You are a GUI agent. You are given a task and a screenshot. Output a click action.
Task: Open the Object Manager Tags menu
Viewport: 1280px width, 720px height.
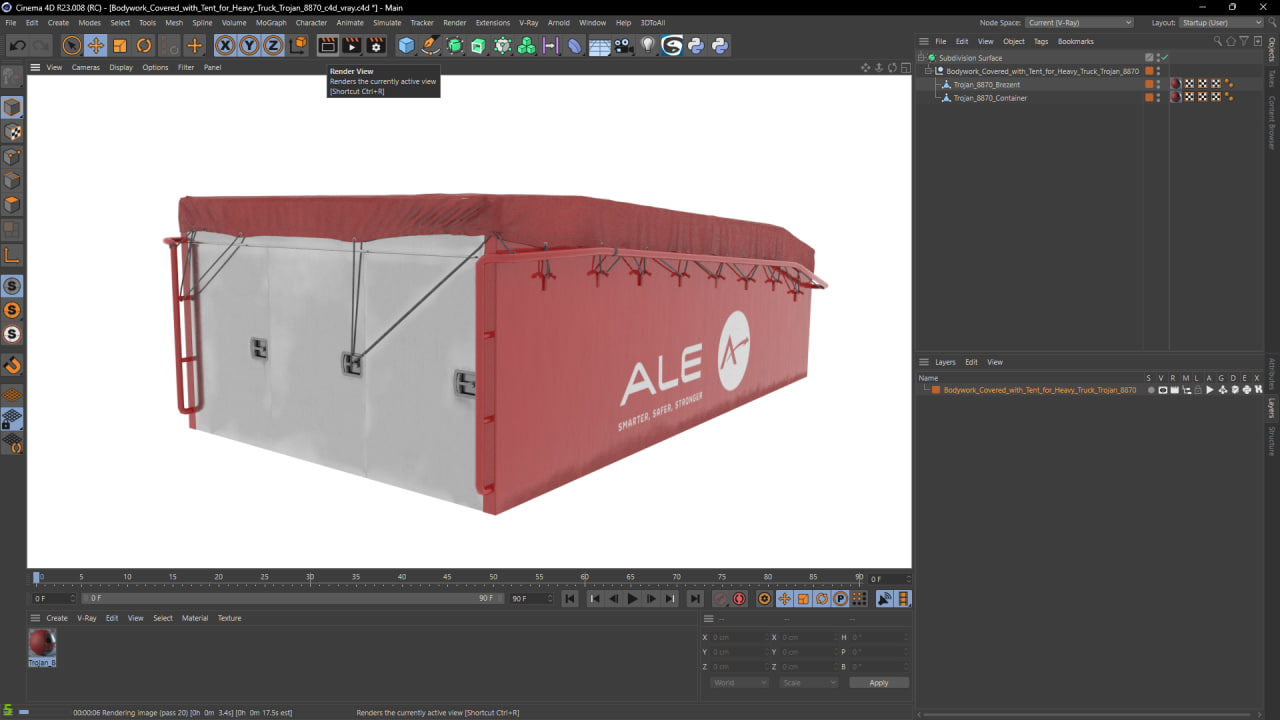click(1041, 41)
